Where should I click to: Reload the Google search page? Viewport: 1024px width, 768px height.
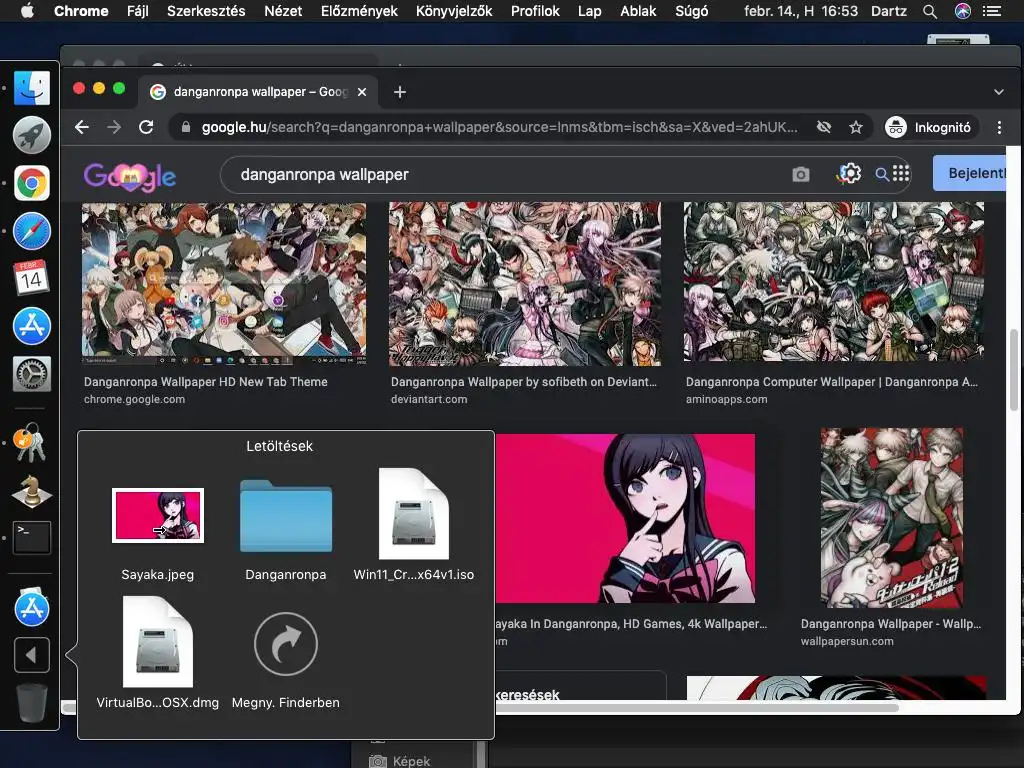click(146, 127)
